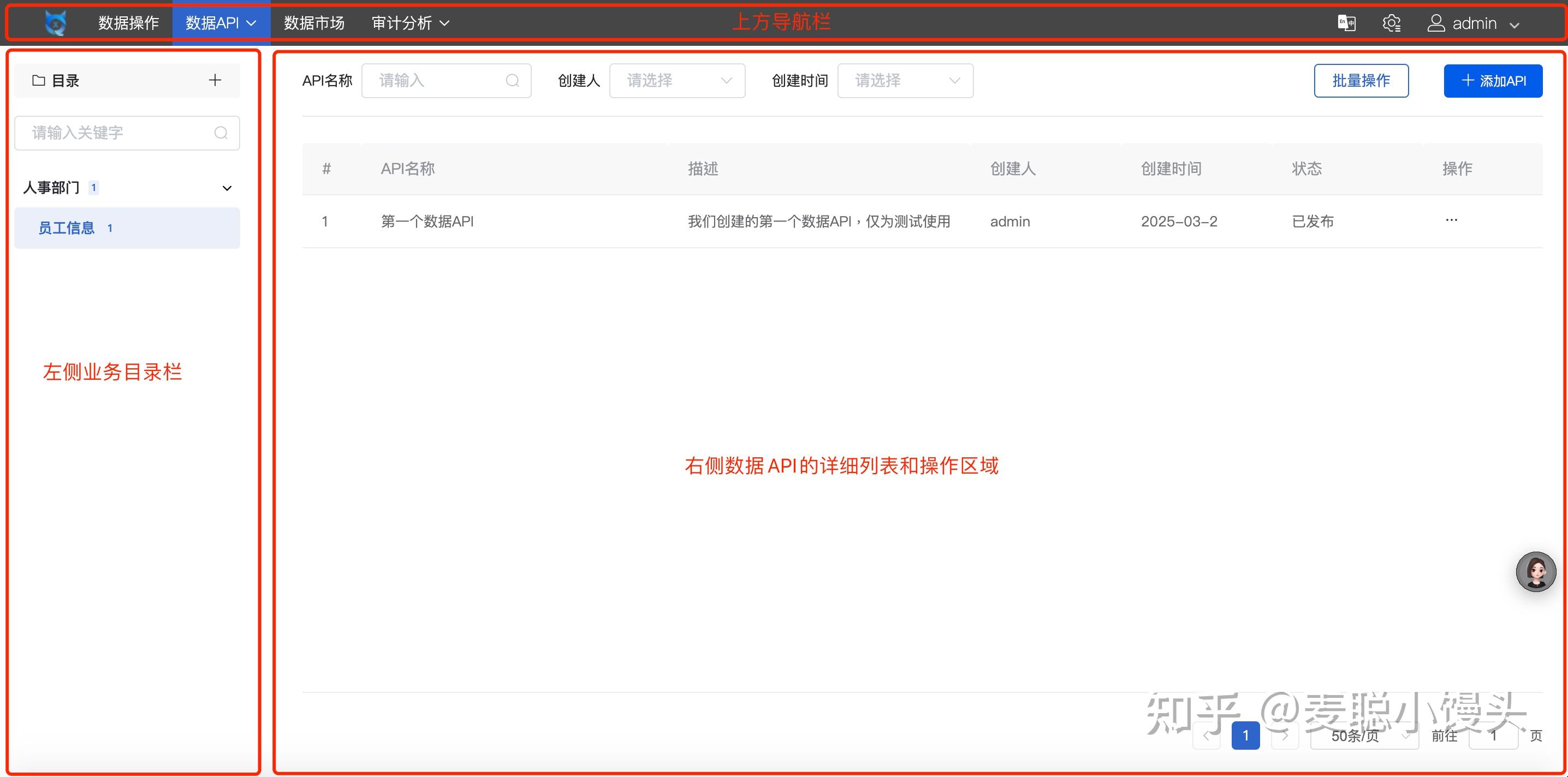Click search icon in API名称 field
The height and width of the screenshot is (777, 1568).
[x=513, y=80]
